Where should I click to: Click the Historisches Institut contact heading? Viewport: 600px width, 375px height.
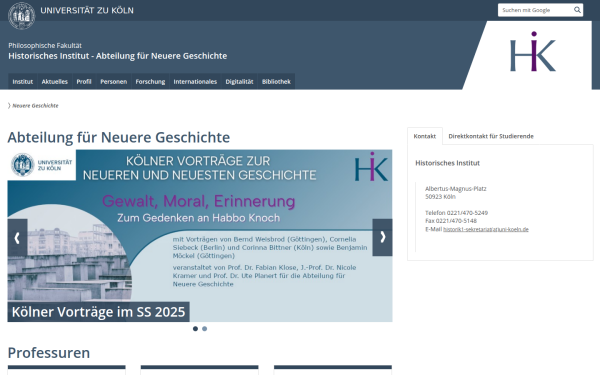447,163
